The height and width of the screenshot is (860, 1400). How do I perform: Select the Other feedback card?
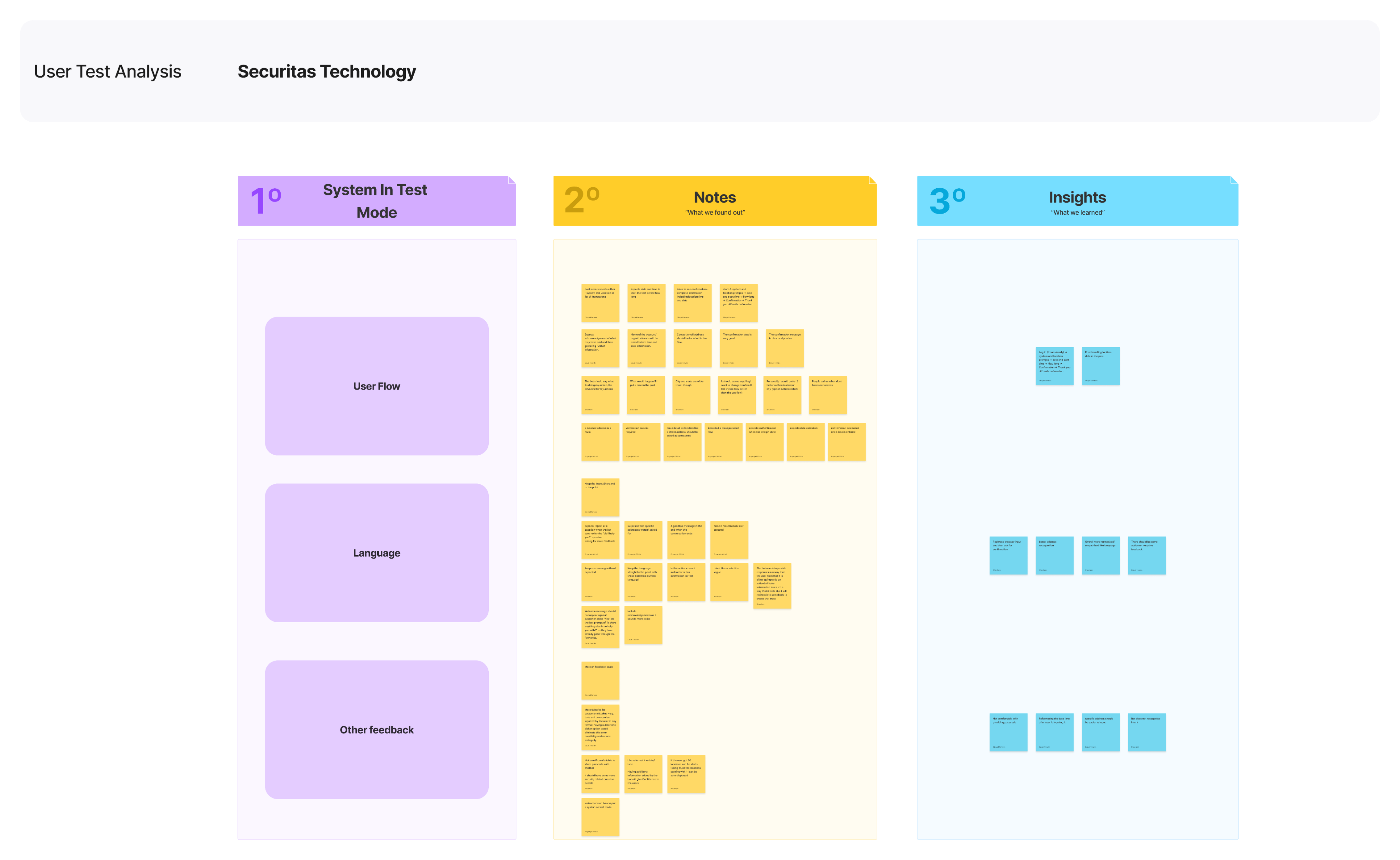[377, 729]
